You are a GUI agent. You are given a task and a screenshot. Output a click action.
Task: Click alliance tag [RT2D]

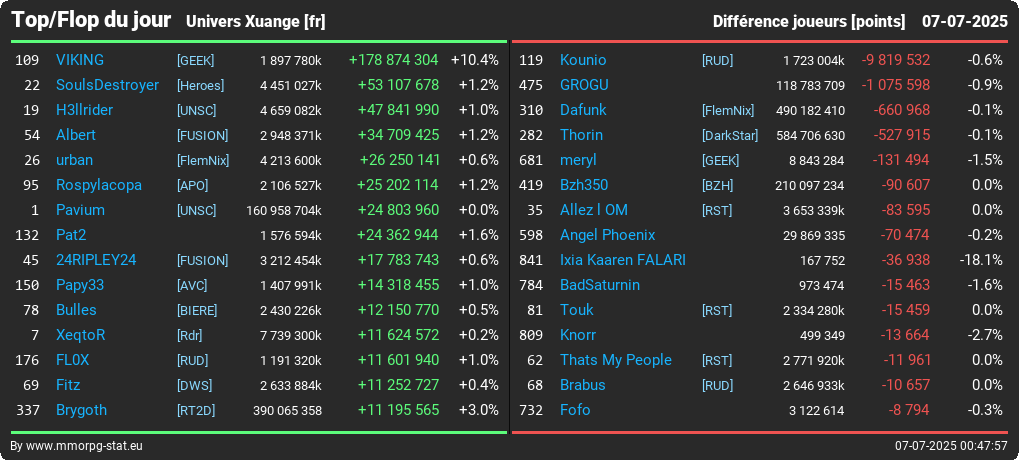click(x=196, y=411)
